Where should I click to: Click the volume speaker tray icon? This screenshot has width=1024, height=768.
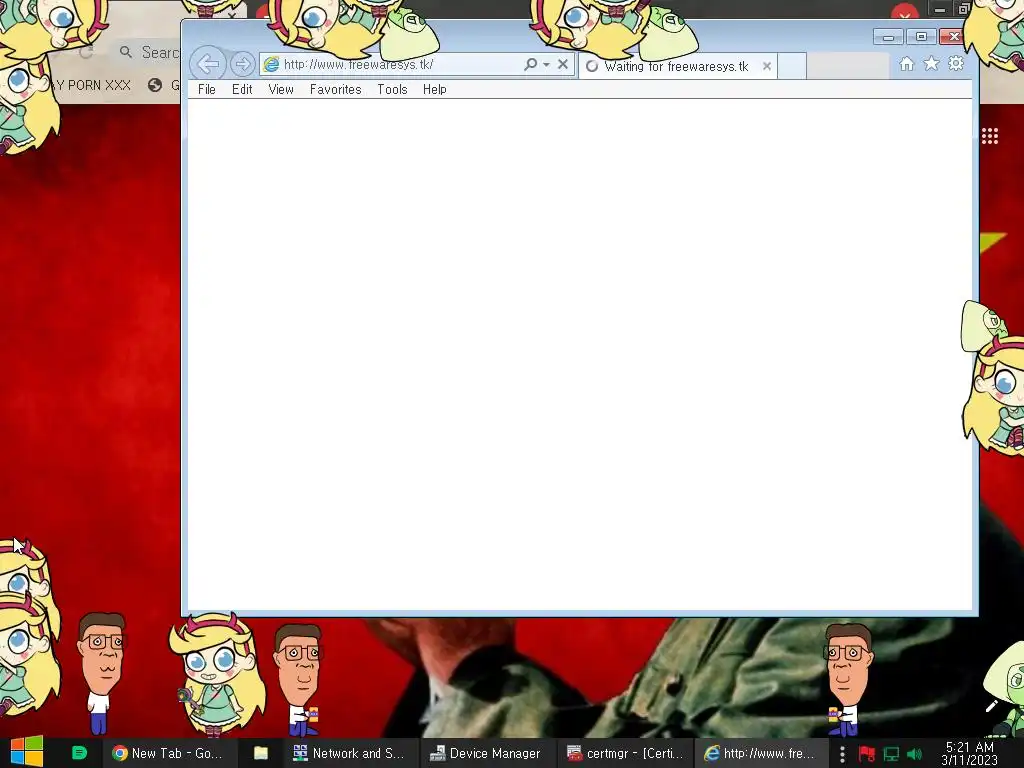coord(914,754)
